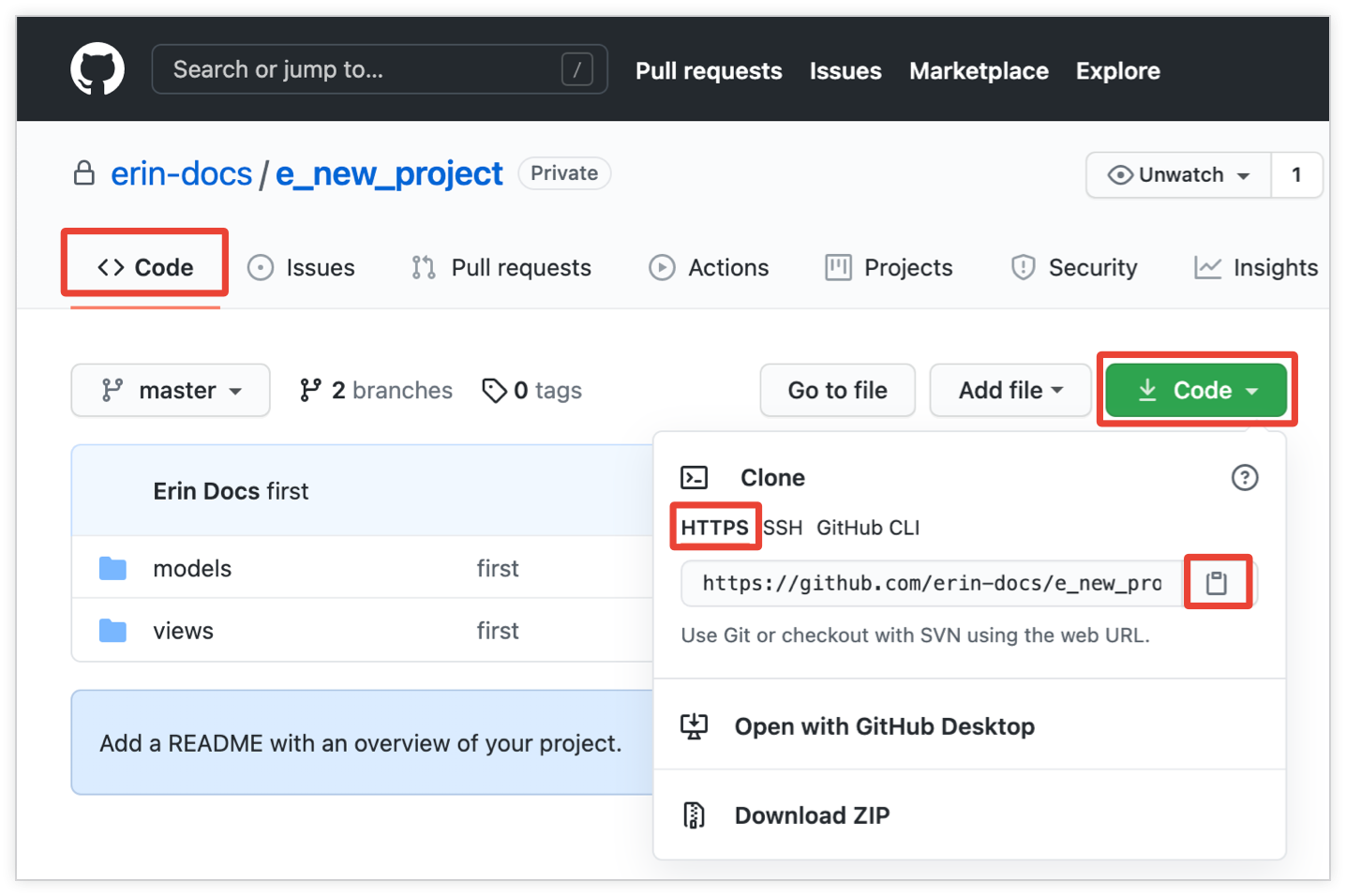Click the Go to file button

pyautogui.click(x=837, y=390)
